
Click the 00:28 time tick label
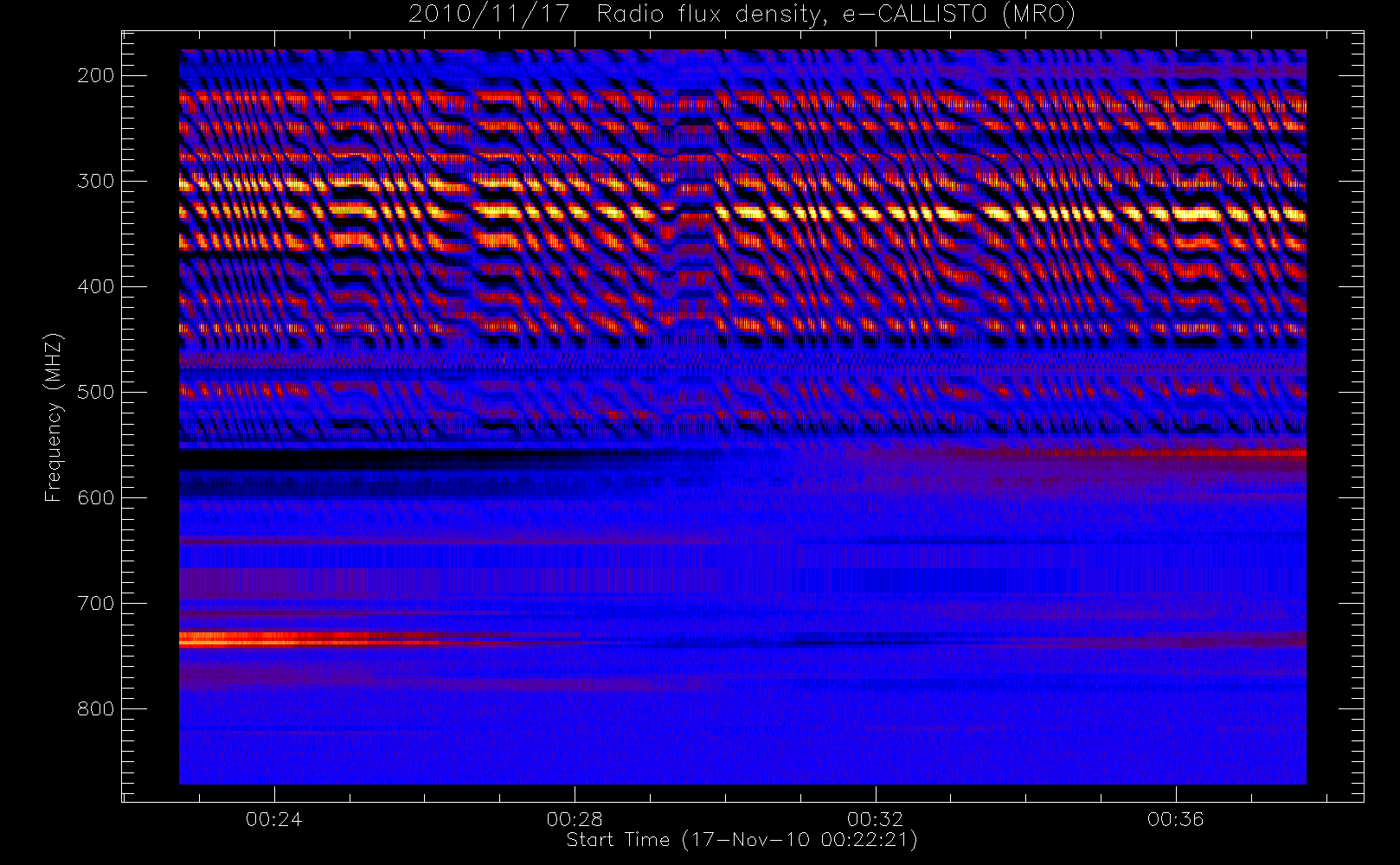coord(575,819)
